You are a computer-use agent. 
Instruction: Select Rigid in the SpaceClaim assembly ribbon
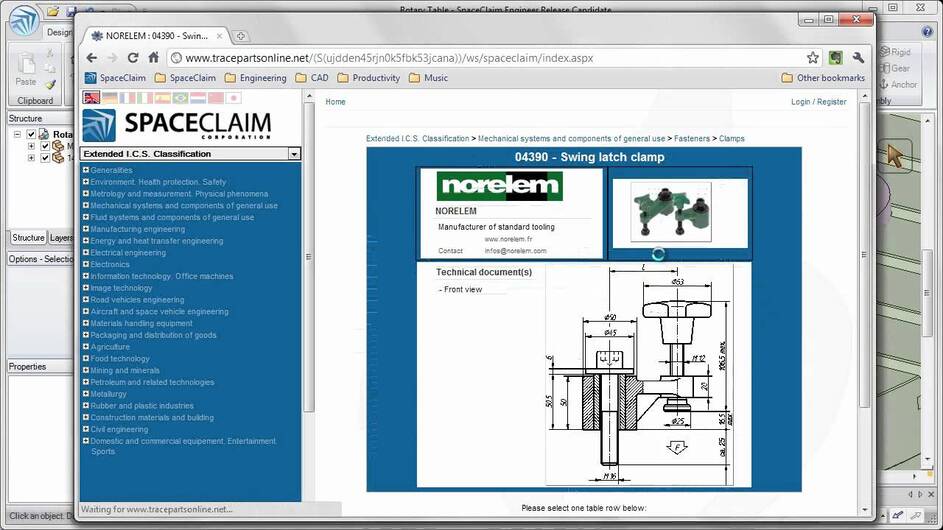tap(895, 52)
